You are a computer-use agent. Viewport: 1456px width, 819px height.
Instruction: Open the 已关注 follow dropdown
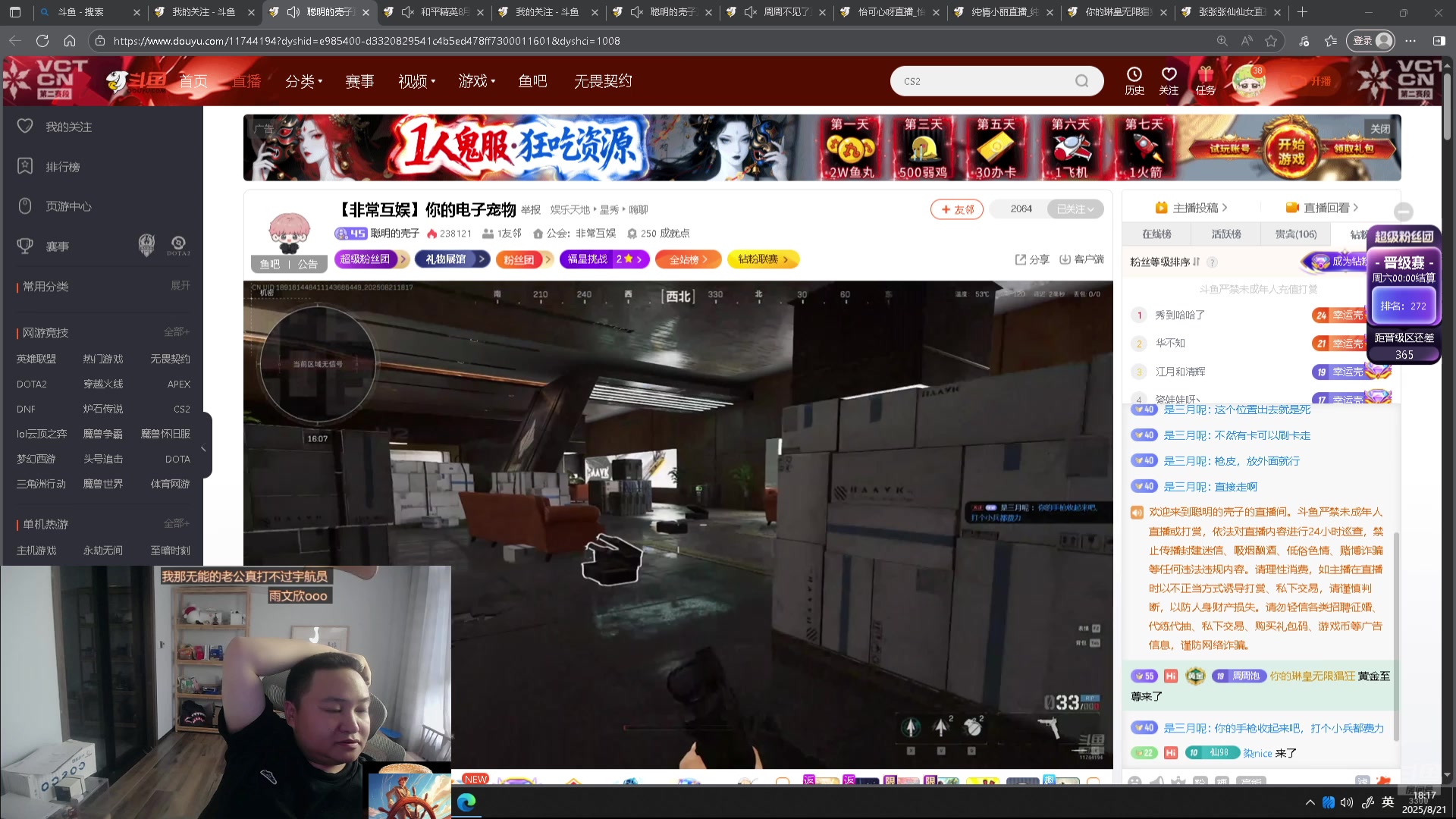click(x=1075, y=209)
